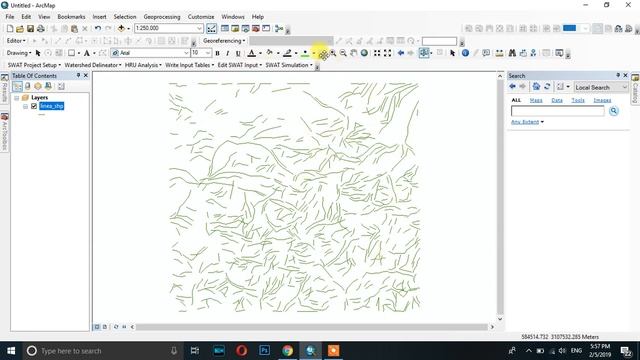Print the map
The height and width of the screenshot is (360, 640).
click(x=40, y=29)
